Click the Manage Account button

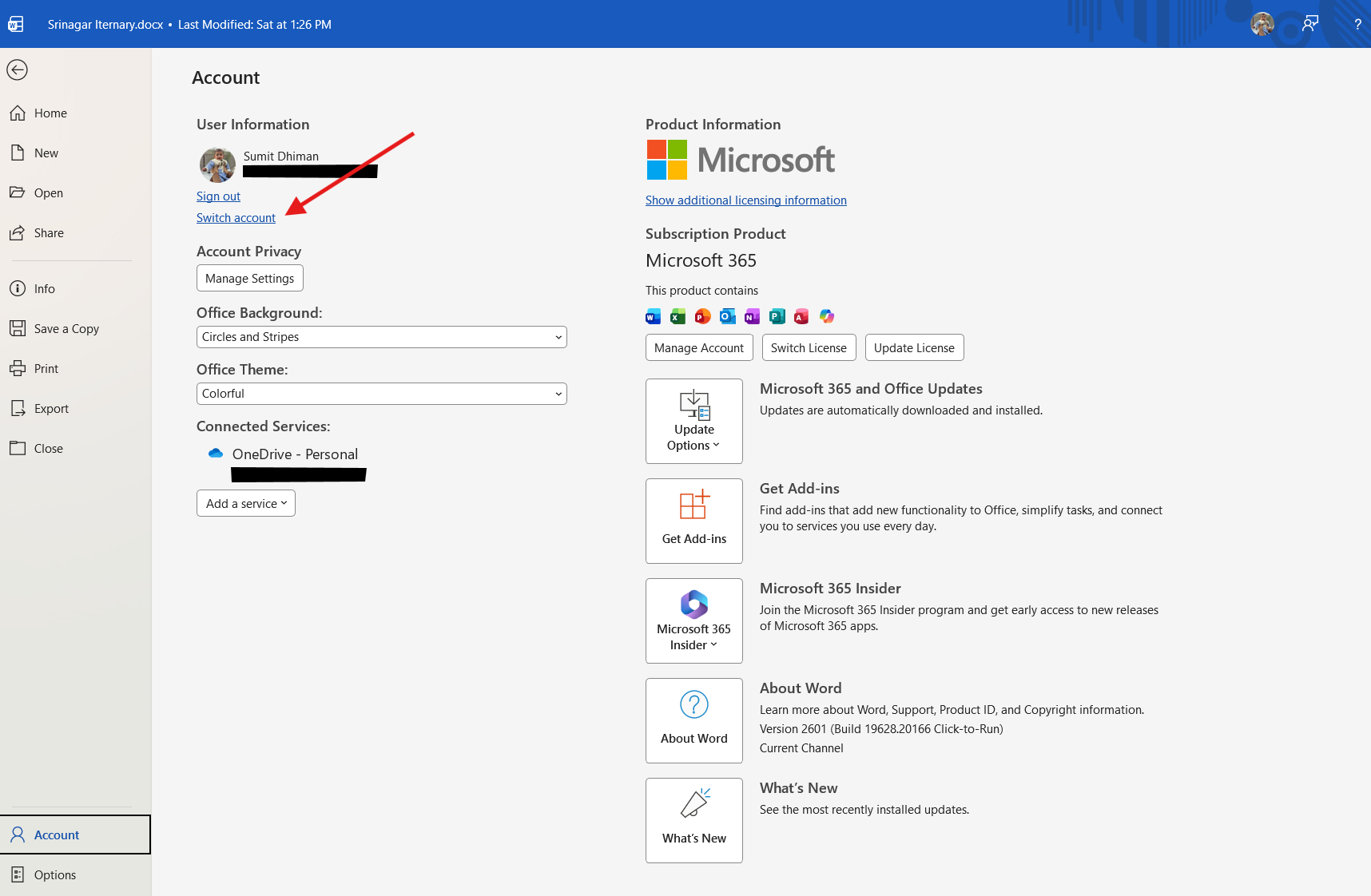pos(699,347)
